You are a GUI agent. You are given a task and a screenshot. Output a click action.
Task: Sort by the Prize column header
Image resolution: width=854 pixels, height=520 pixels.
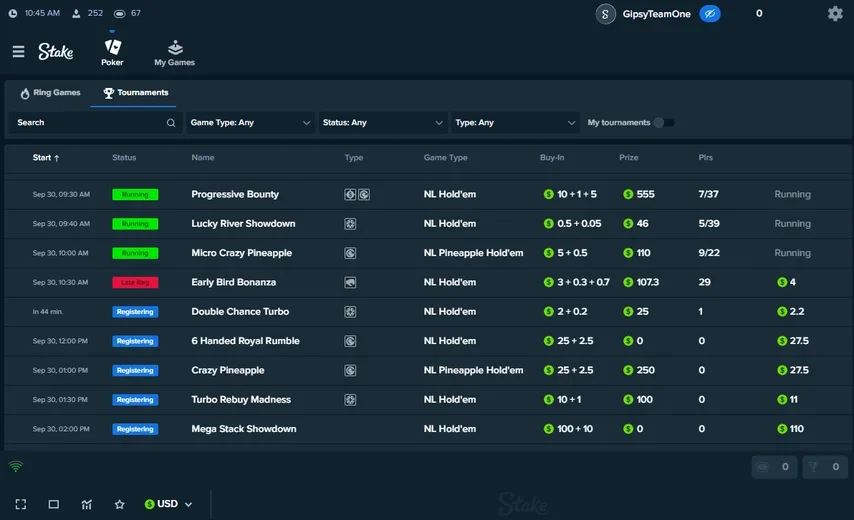pyautogui.click(x=629, y=158)
